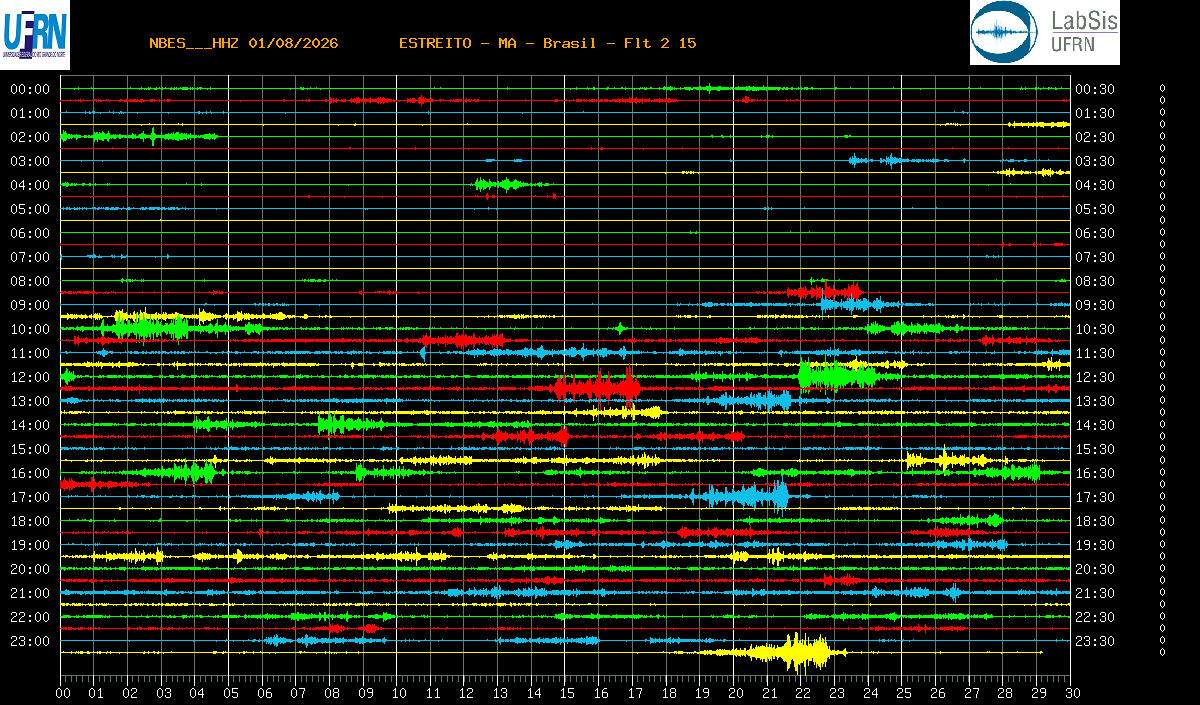The width and height of the screenshot is (1200, 705).
Task: Select minute tick 25 on bottom axis
Action: tap(903, 692)
